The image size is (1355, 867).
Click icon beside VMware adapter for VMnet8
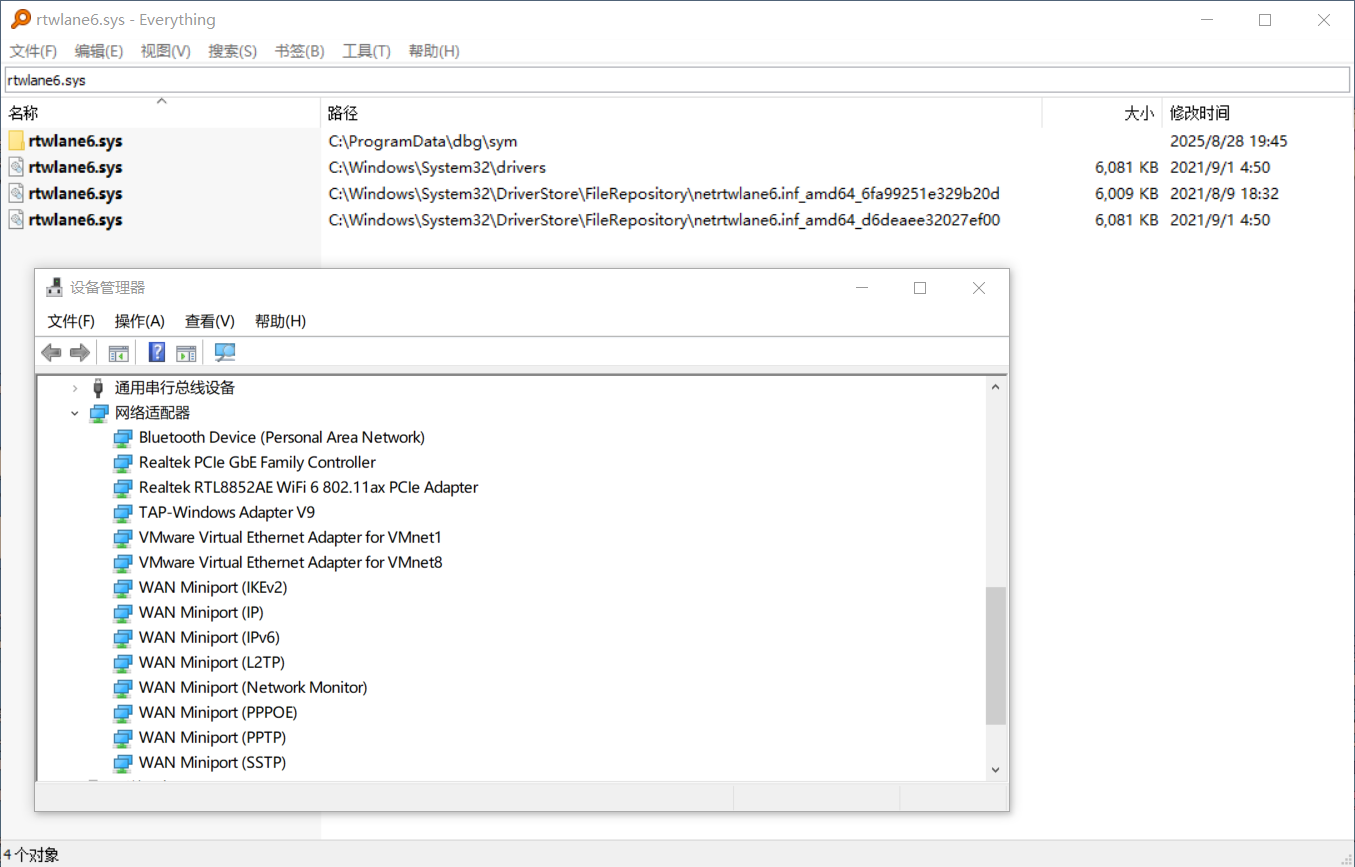(122, 562)
